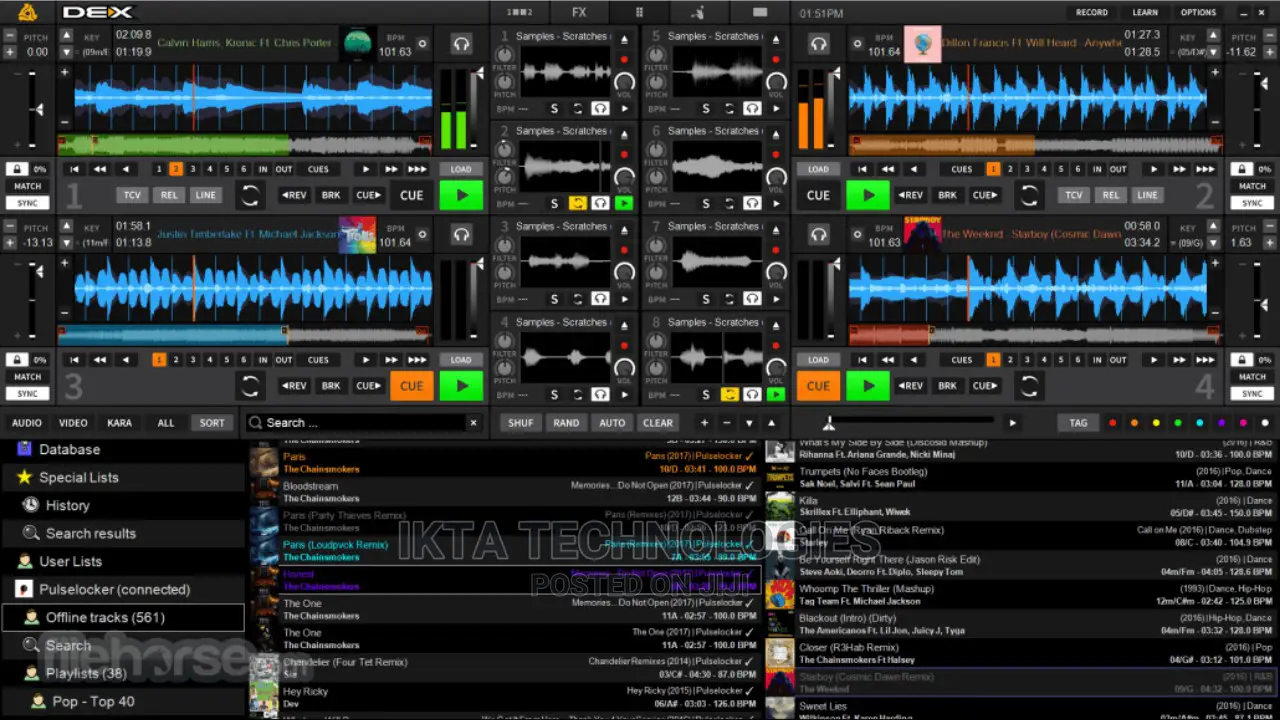Select the red tag color dot
The height and width of the screenshot is (720, 1280).
(x=1112, y=423)
